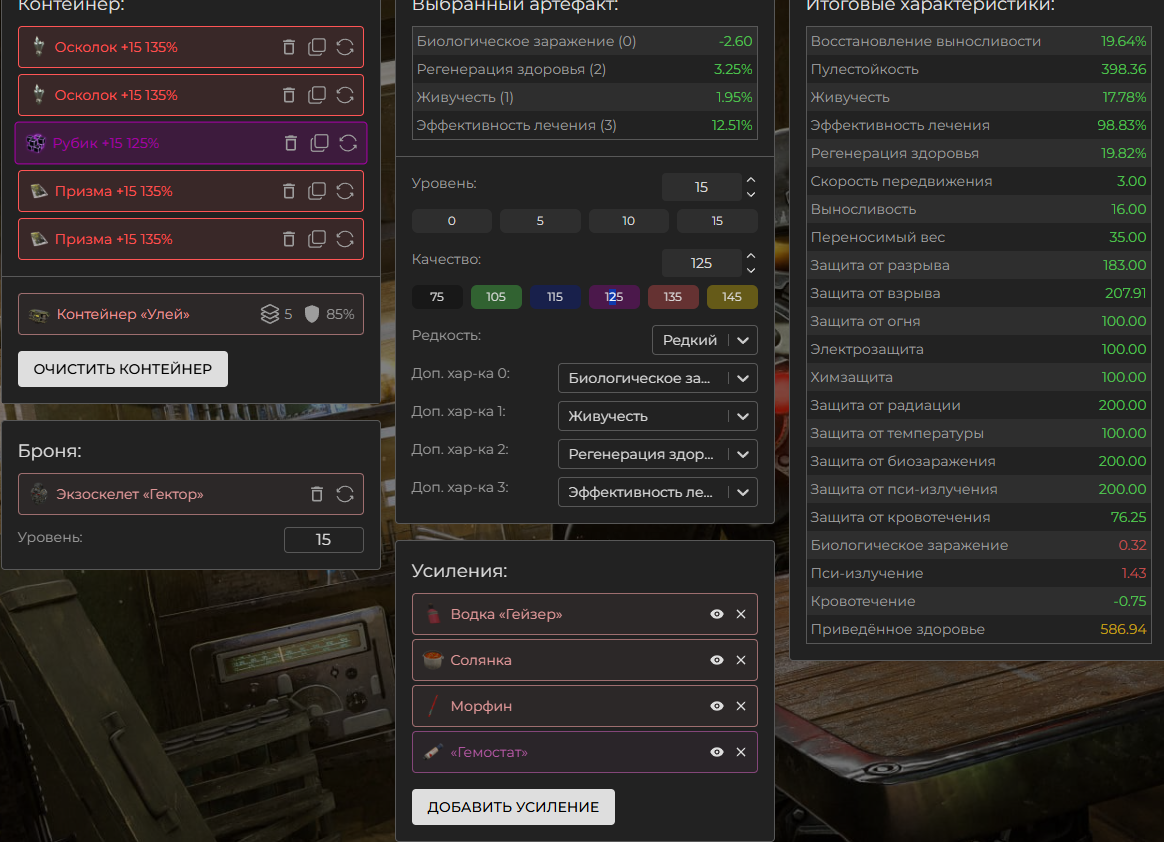Remove the Экзоскелет «Гектор» armor with trash icon
Screen dimensions: 1164x842
point(317,494)
